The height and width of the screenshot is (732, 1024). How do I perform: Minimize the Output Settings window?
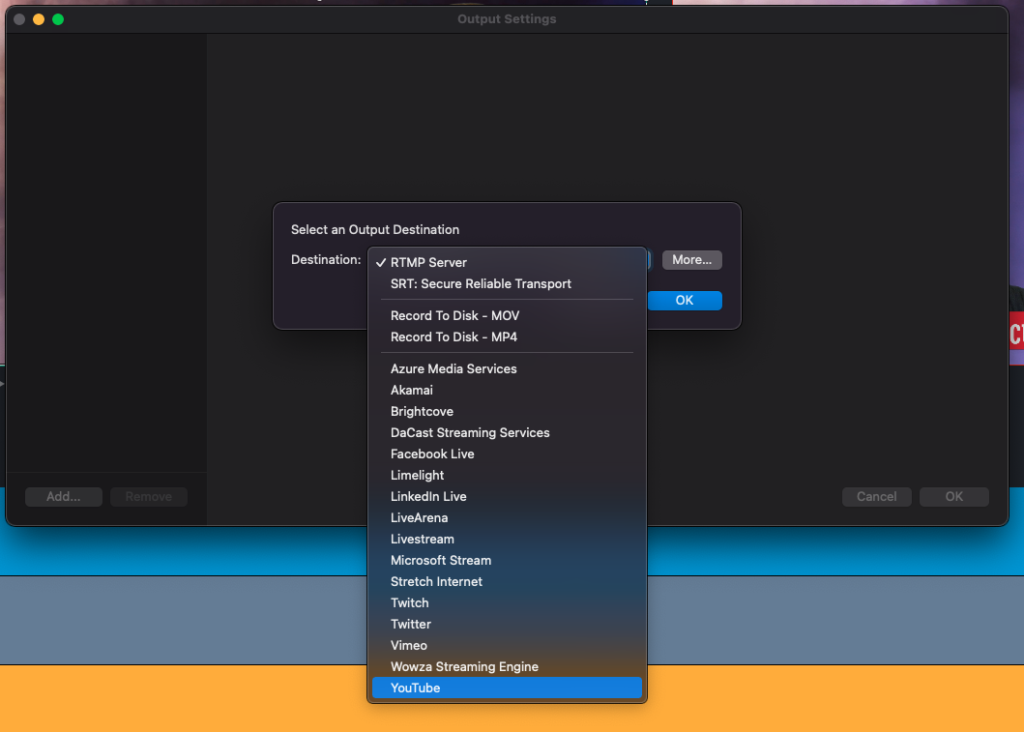39,20
